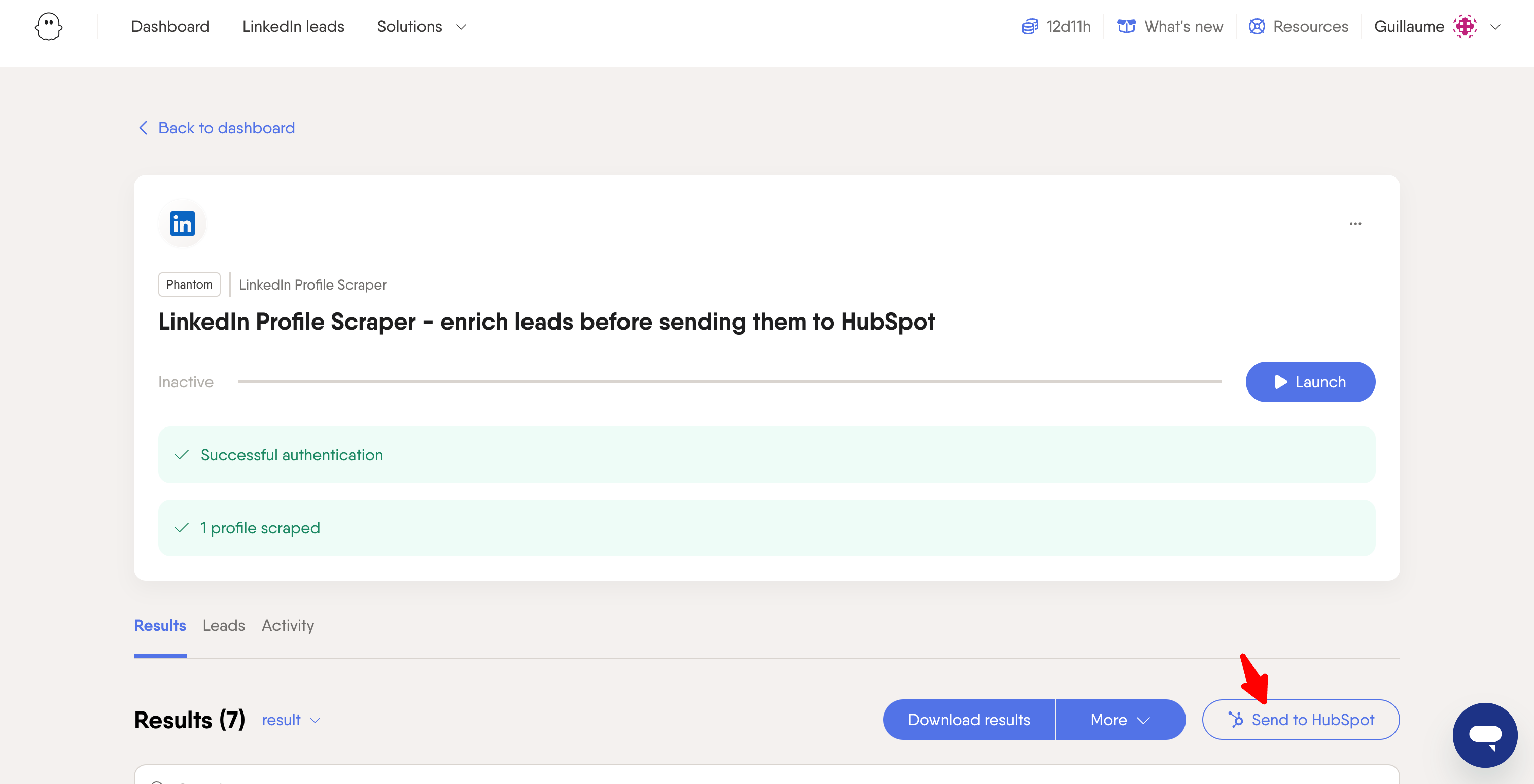Open What's new gift icon
This screenshot has width=1534, height=784.
(1126, 27)
